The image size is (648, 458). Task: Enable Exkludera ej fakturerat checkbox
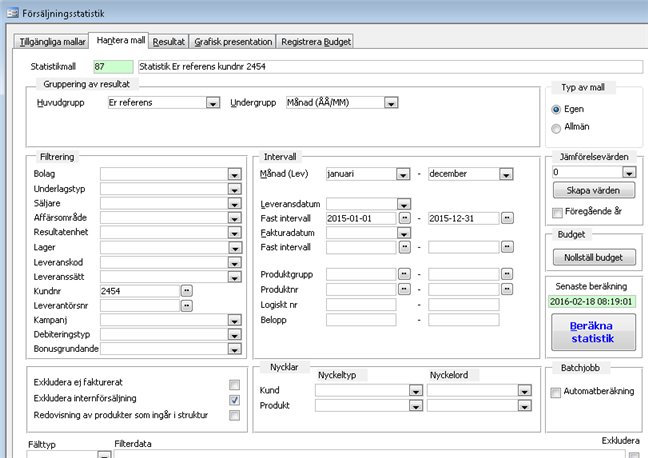[234, 385]
